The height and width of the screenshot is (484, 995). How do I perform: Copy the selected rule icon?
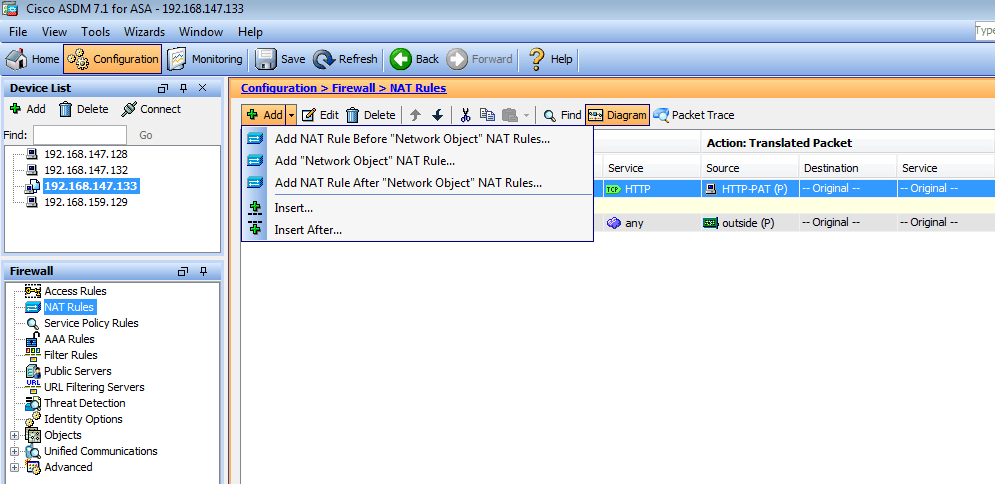pyautogui.click(x=487, y=115)
